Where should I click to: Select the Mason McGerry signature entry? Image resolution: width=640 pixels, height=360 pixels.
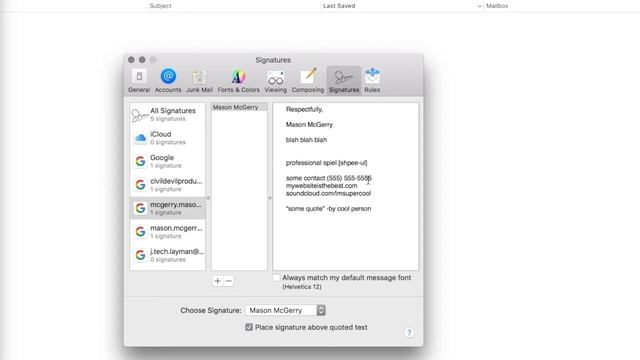click(239, 107)
